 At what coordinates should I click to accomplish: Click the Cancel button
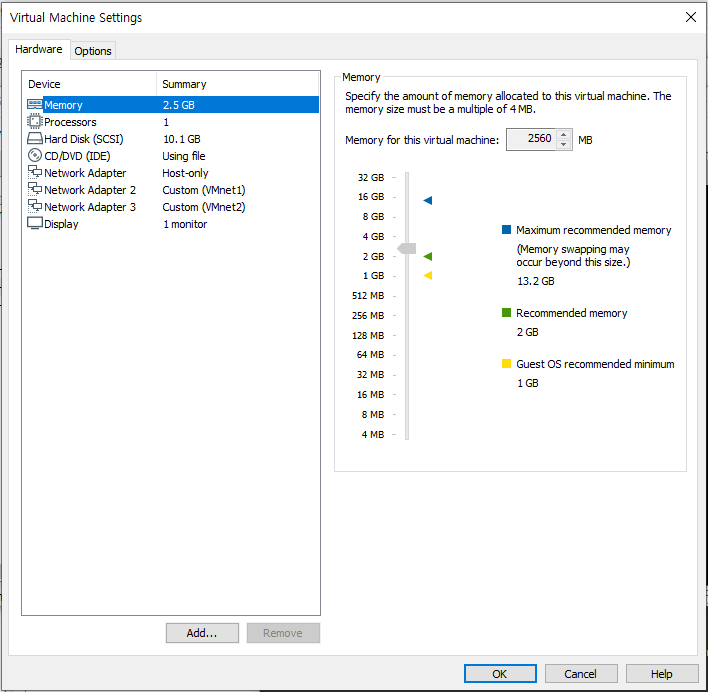pyautogui.click(x=581, y=674)
